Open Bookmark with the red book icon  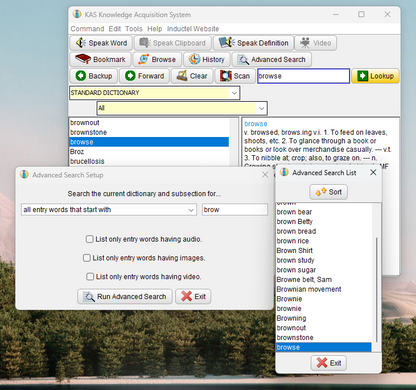coord(83,59)
